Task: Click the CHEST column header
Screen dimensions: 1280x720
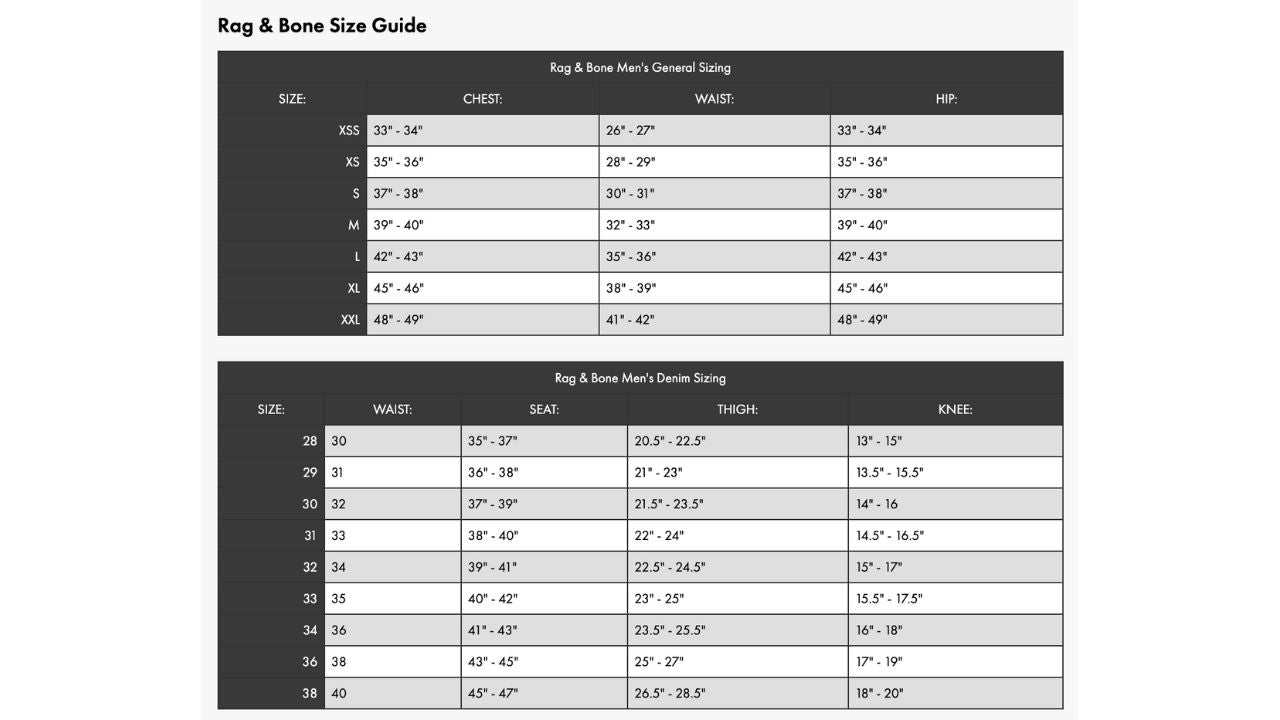Action: (x=482, y=99)
